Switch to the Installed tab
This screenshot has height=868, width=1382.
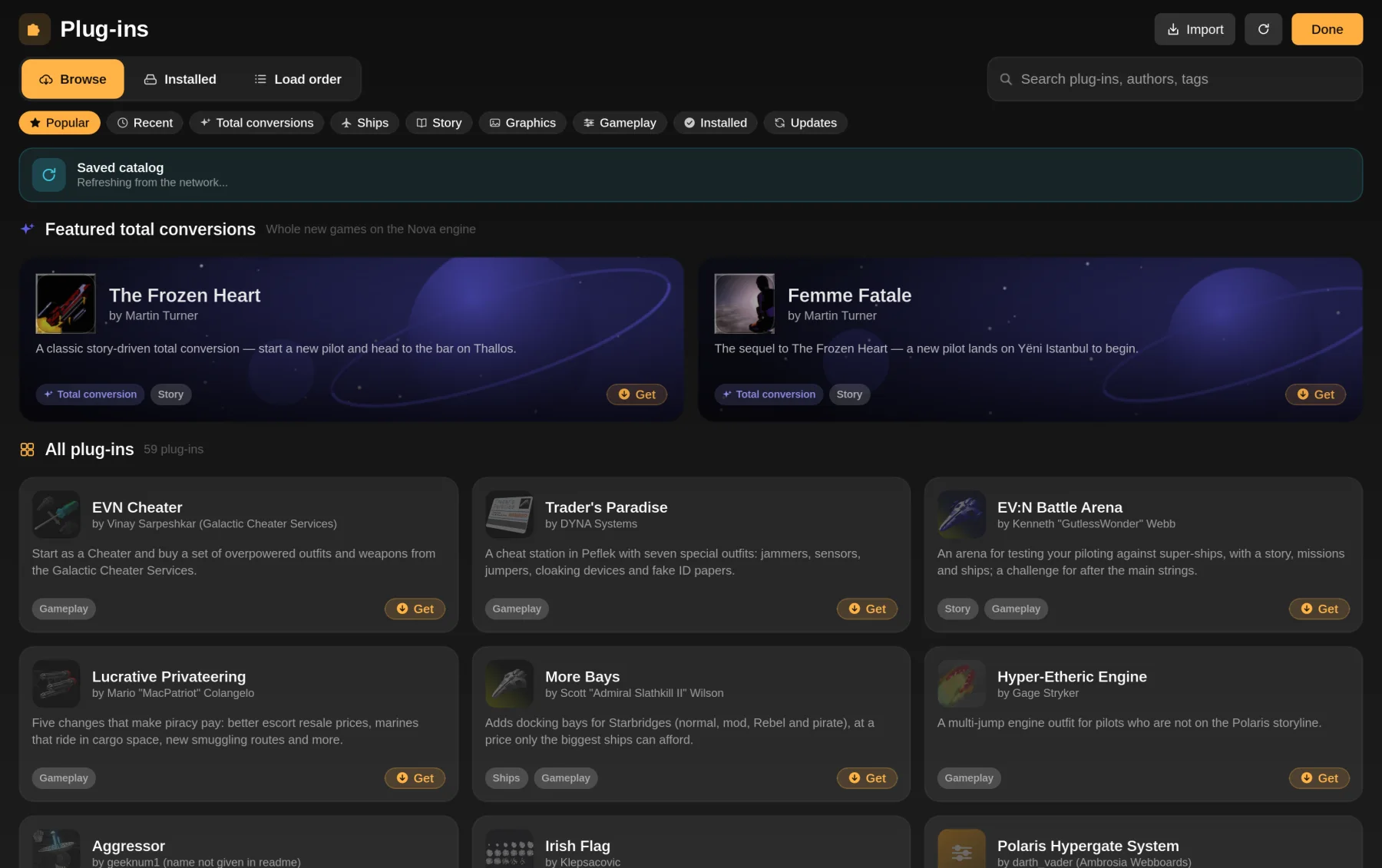[x=180, y=79]
